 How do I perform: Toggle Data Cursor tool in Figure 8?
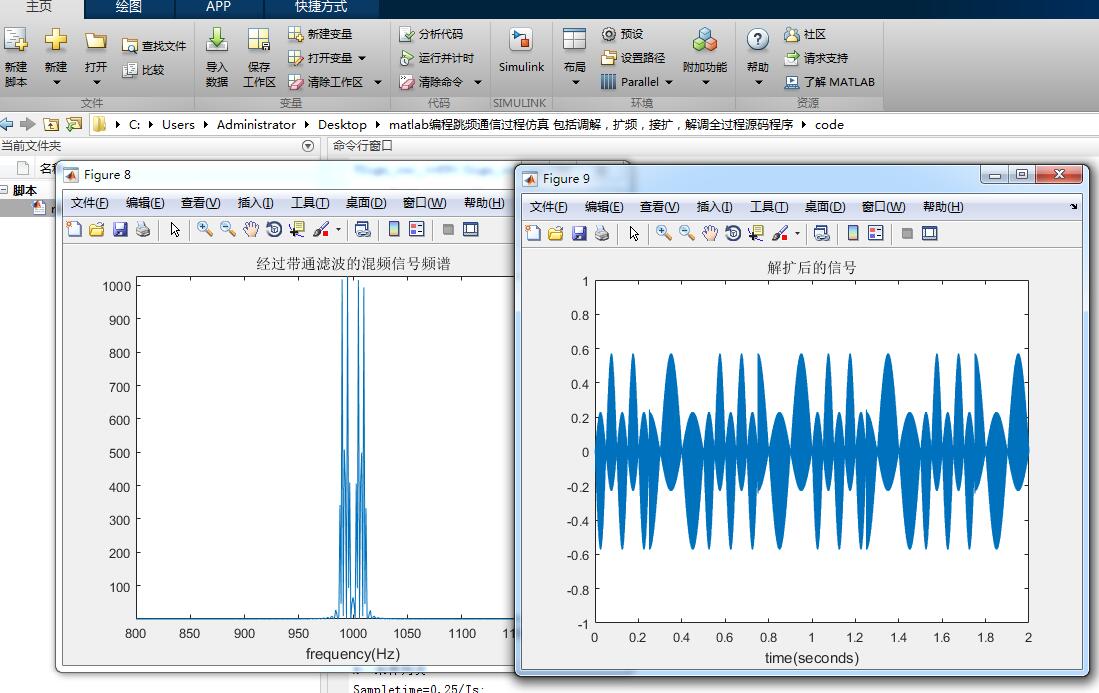coord(296,229)
